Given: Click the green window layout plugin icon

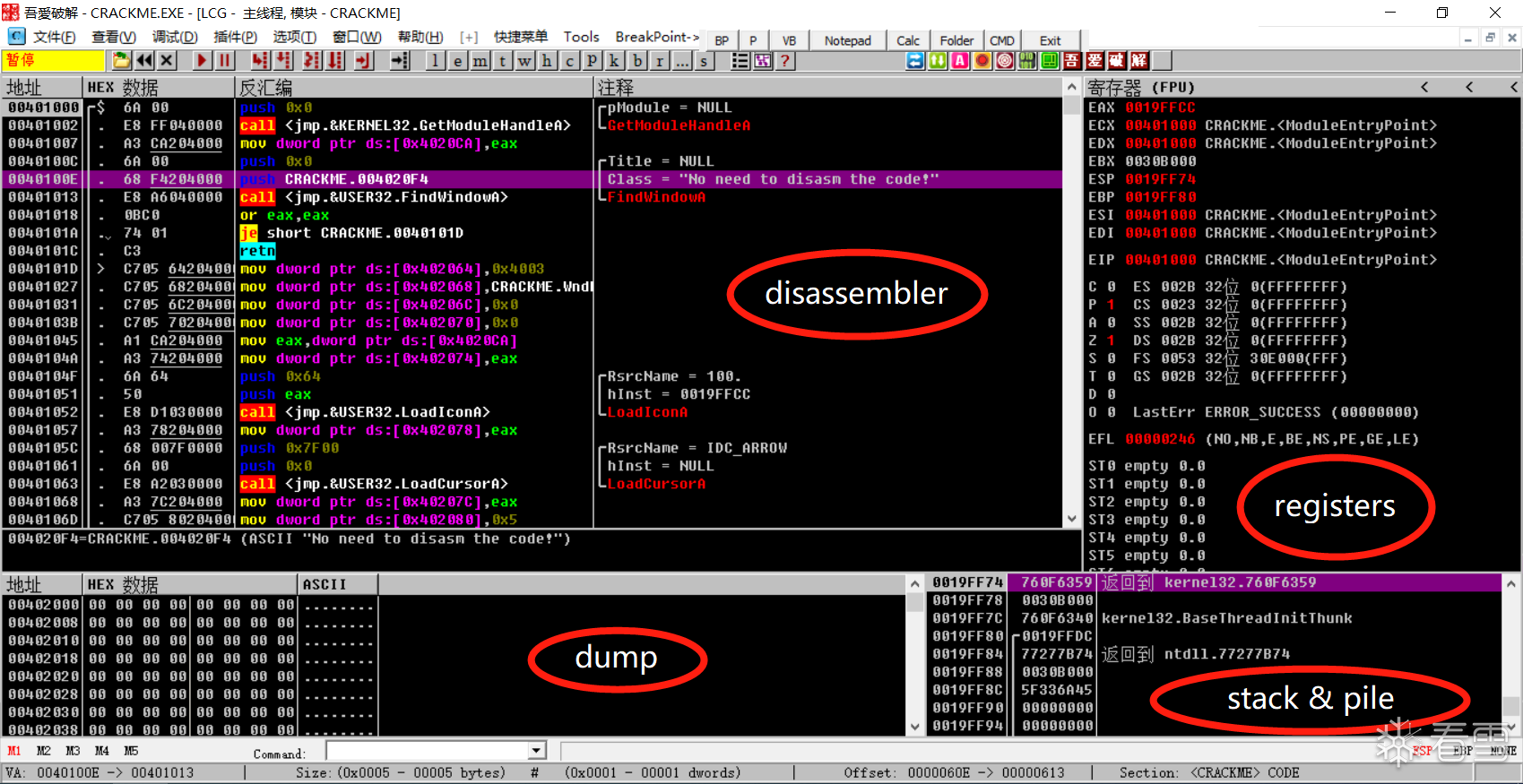Looking at the screenshot, I should 1050,61.
